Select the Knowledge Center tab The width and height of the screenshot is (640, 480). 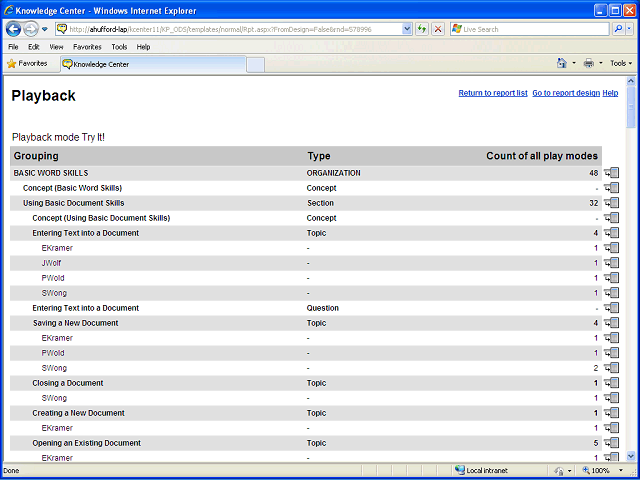point(153,64)
